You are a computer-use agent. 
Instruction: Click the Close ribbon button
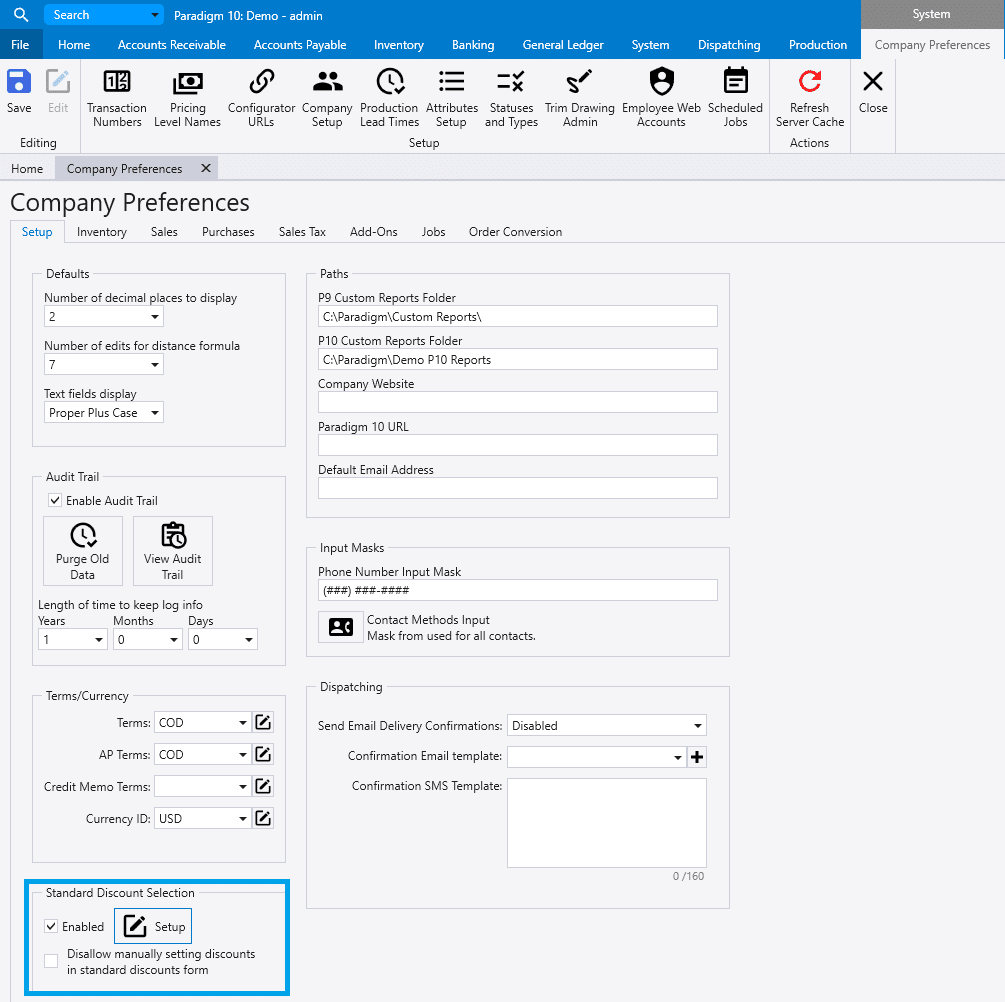coord(873,90)
